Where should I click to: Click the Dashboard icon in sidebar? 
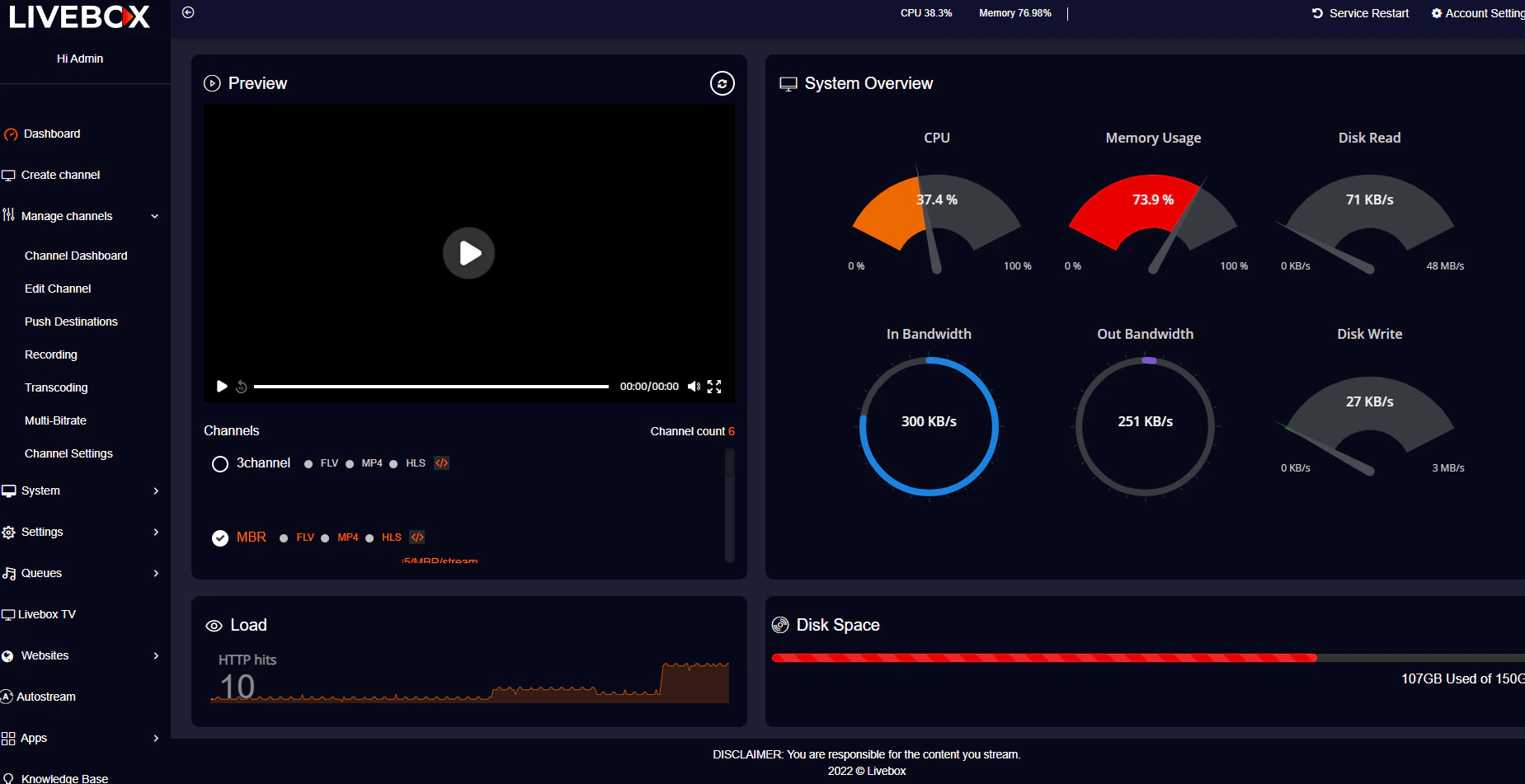(10, 134)
